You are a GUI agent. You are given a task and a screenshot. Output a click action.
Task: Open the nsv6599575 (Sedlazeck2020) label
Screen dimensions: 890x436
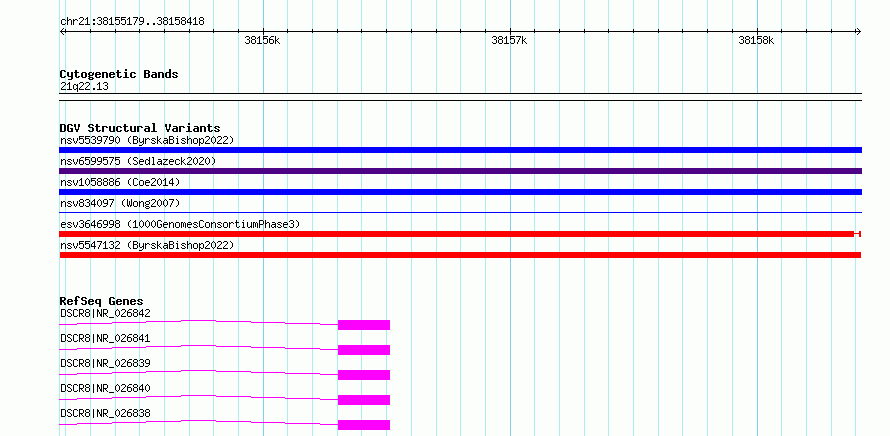[138, 161]
